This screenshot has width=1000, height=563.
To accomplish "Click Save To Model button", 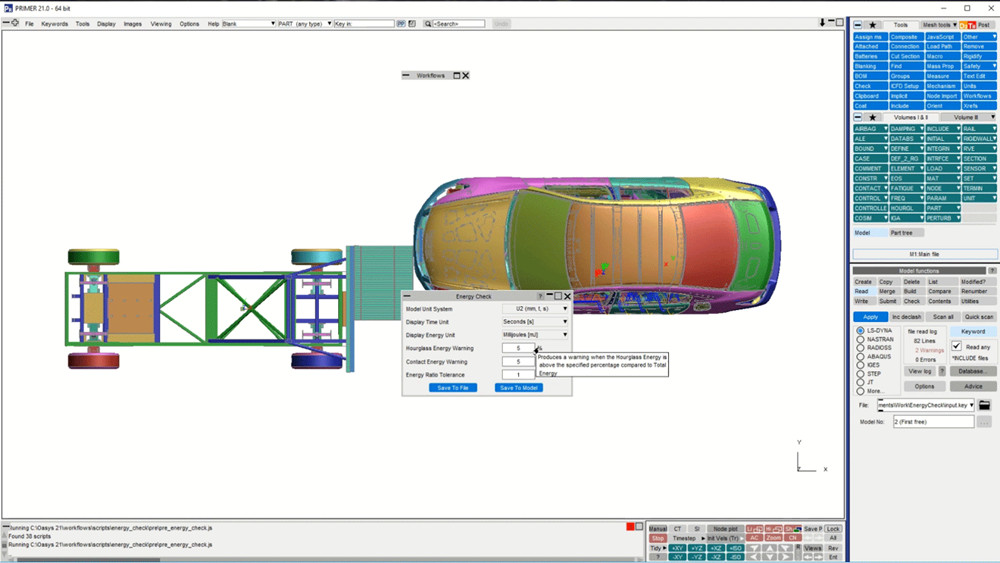I will click(x=518, y=388).
